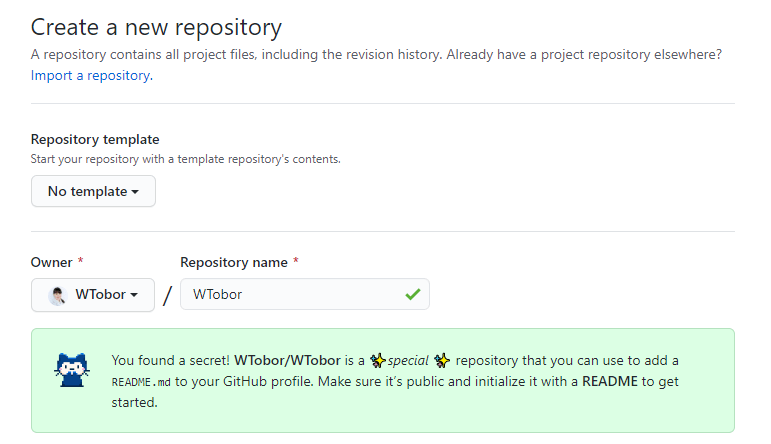Image resolution: width=771 pixels, height=444 pixels.
Task: Click the slash separator between owner and name
Action: [167, 295]
